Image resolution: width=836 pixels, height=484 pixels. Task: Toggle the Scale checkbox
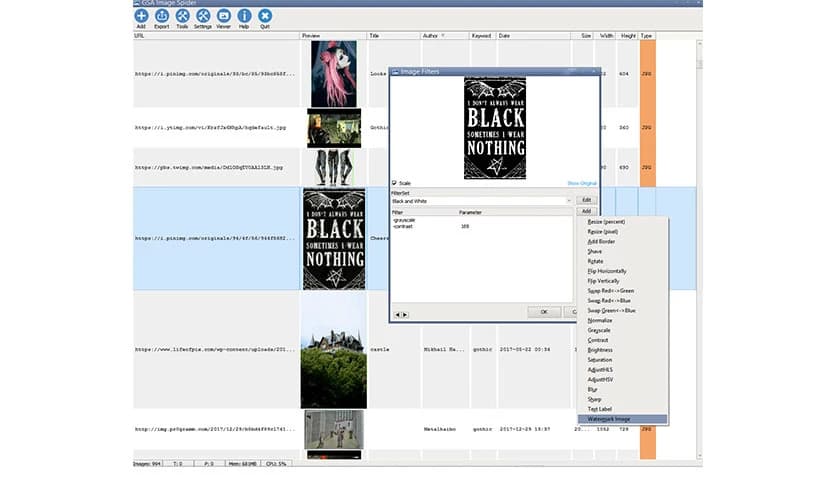tap(395, 183)
